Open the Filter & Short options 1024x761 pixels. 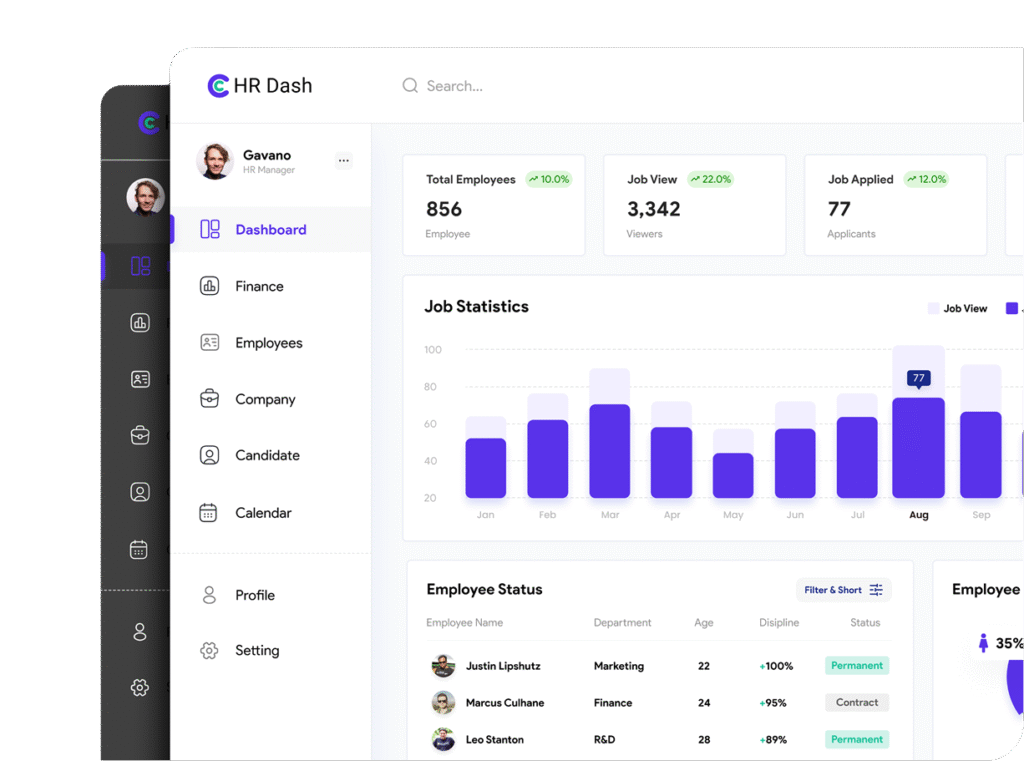coord(843,590)
